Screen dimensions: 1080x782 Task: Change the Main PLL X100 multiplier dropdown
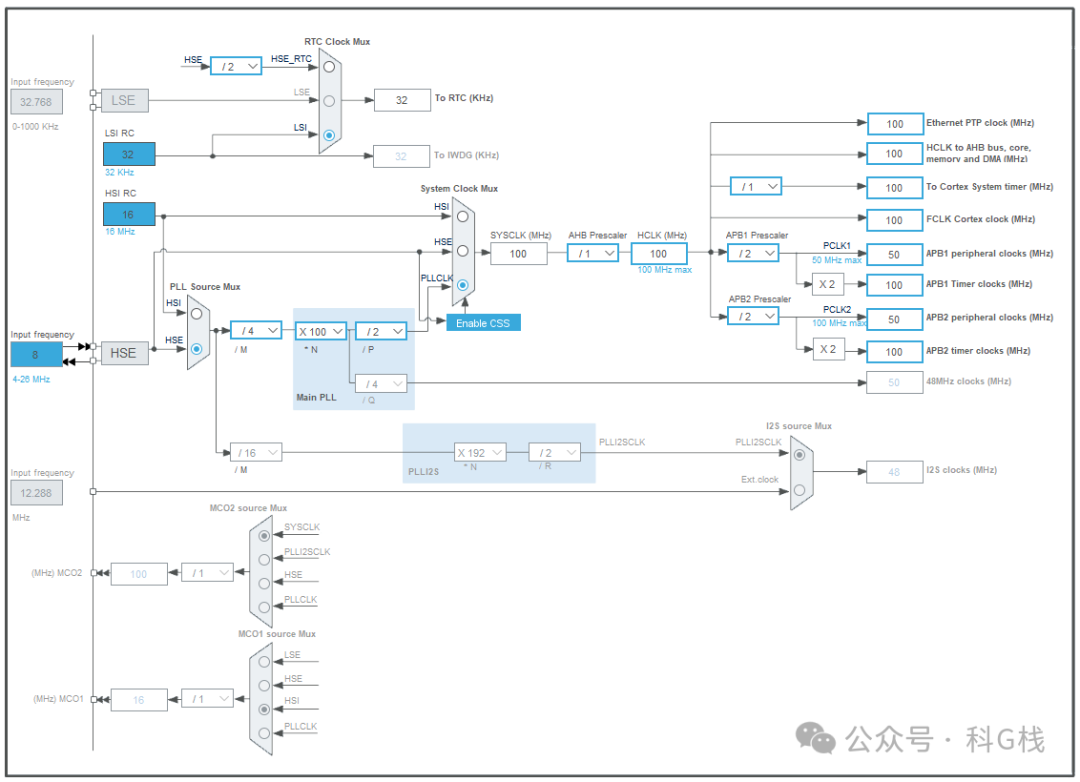click(x=319, y=330)
